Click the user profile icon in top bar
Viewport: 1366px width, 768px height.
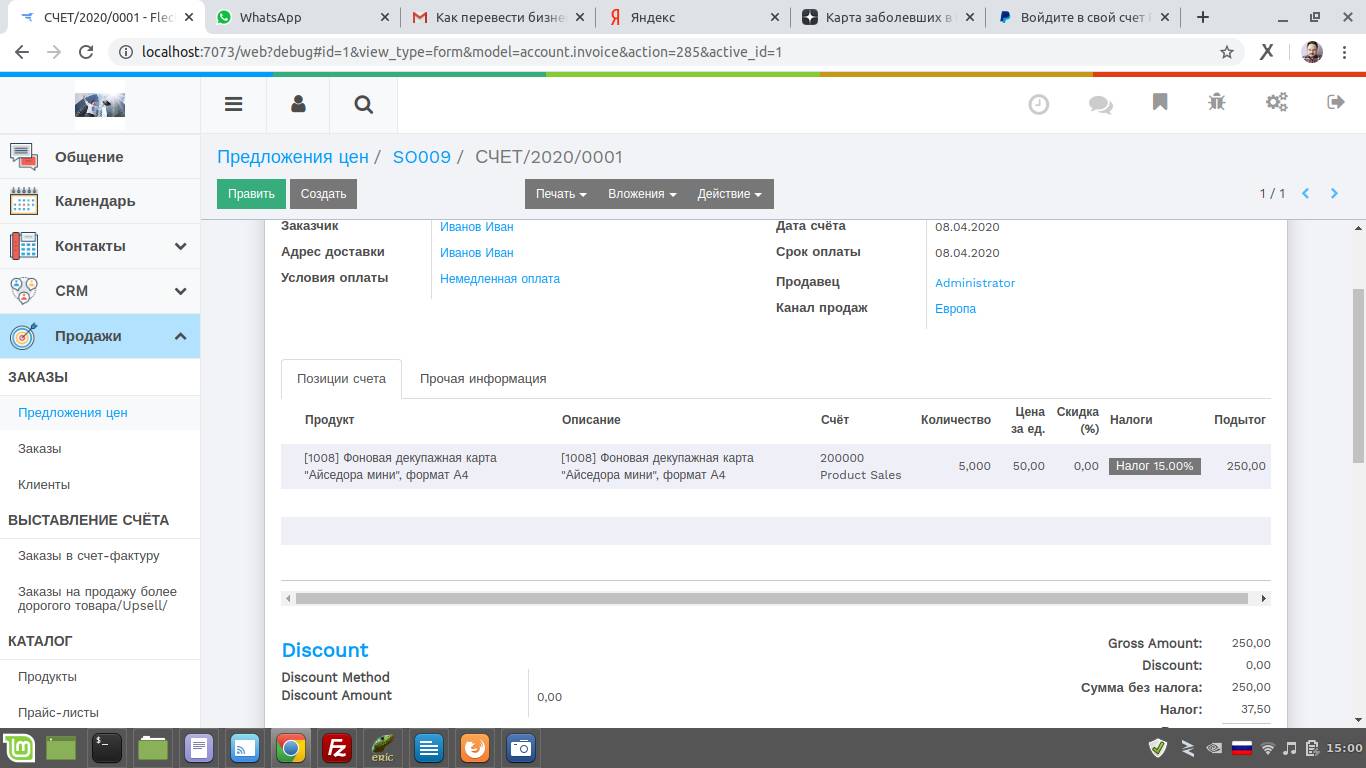coord(298,104)
